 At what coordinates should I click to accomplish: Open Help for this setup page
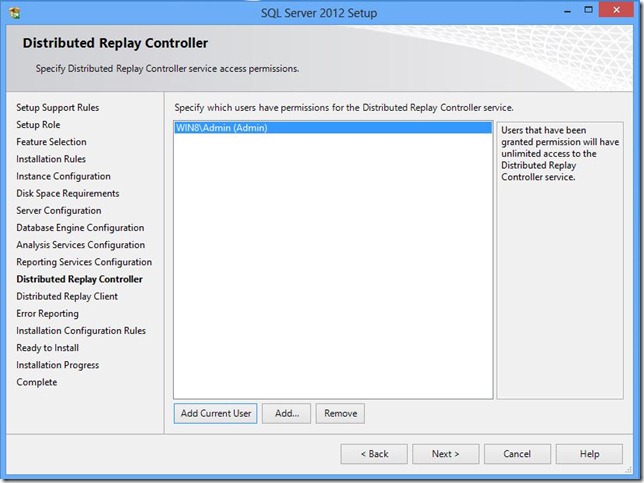click(589, 454)
